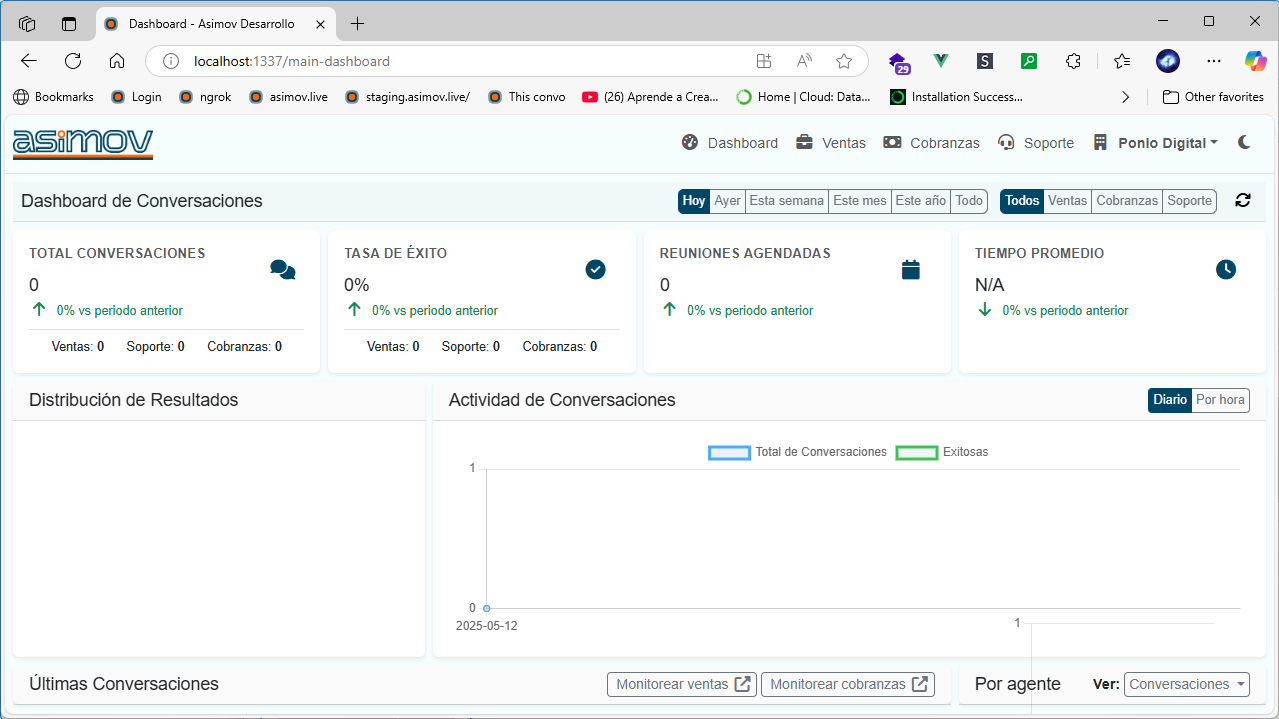The width and height of the screenshot is (1279, 719).
Task: Filter the dashboard by Cobranzas only
Action: (1126, 200)
